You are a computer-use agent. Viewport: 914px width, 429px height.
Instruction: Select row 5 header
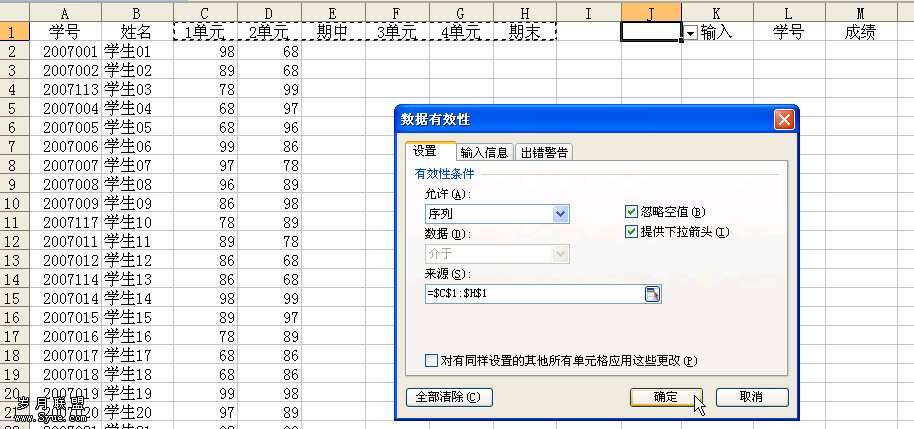(x=14, y=108)
